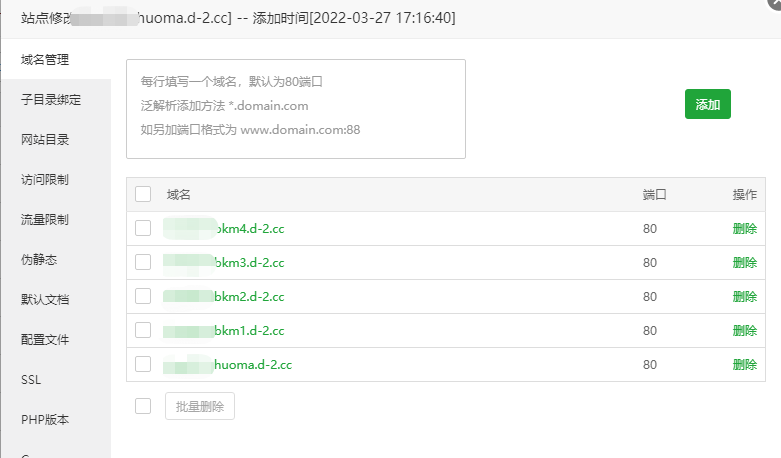Go to the 伪静态 settings tab
The height and width of the screenshot is (458, 781).
click(x=39, y=260)
